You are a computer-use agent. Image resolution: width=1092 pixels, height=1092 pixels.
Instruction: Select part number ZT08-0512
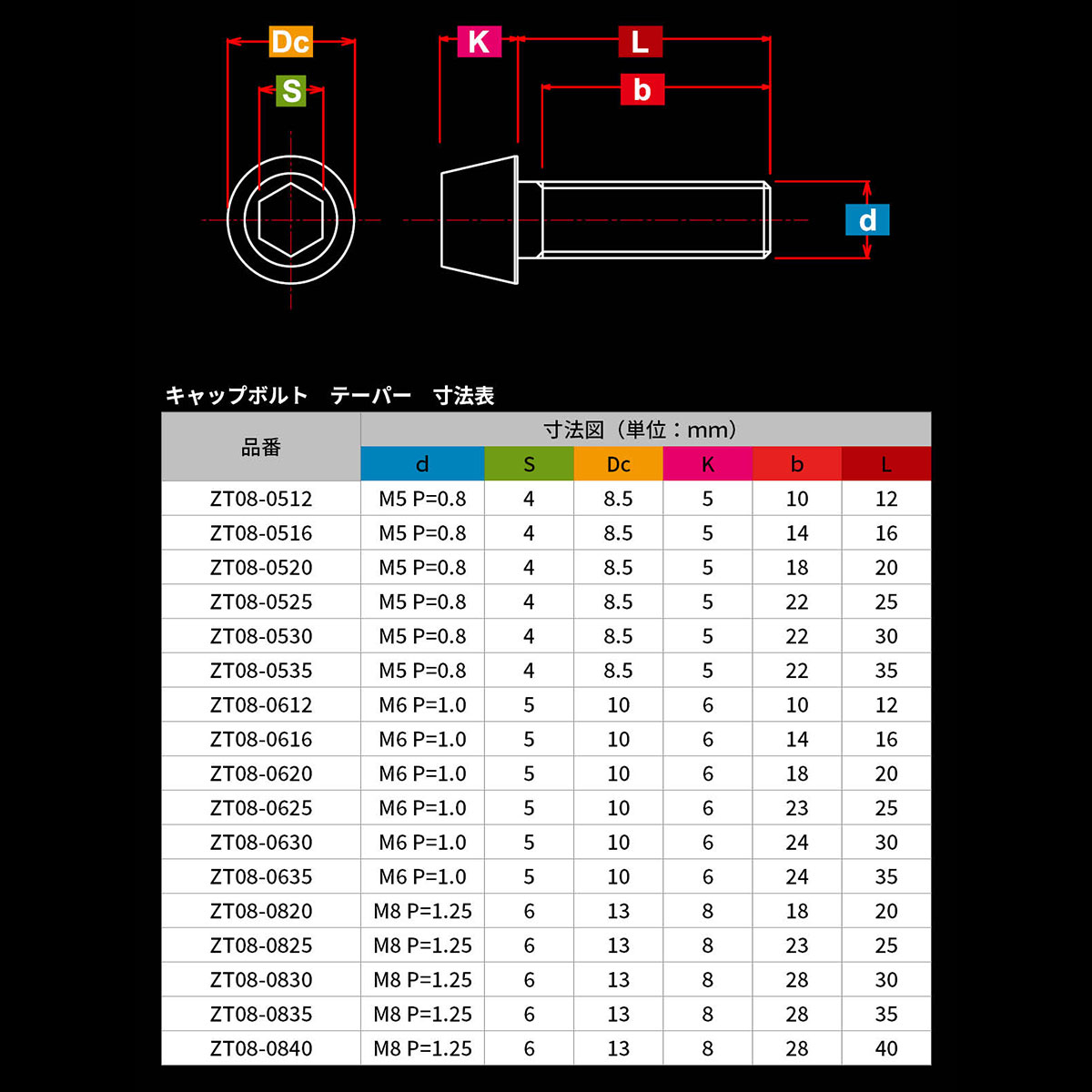click(261, 499)
